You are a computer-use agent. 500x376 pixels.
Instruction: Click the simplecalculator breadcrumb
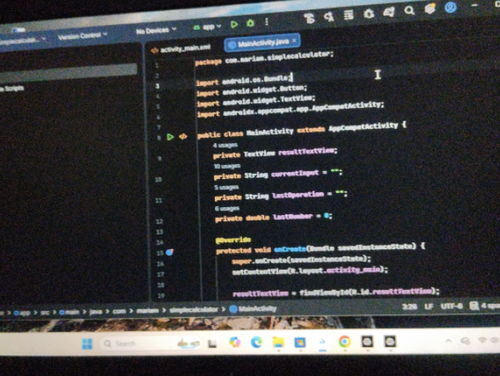click(x=194, y=310)
